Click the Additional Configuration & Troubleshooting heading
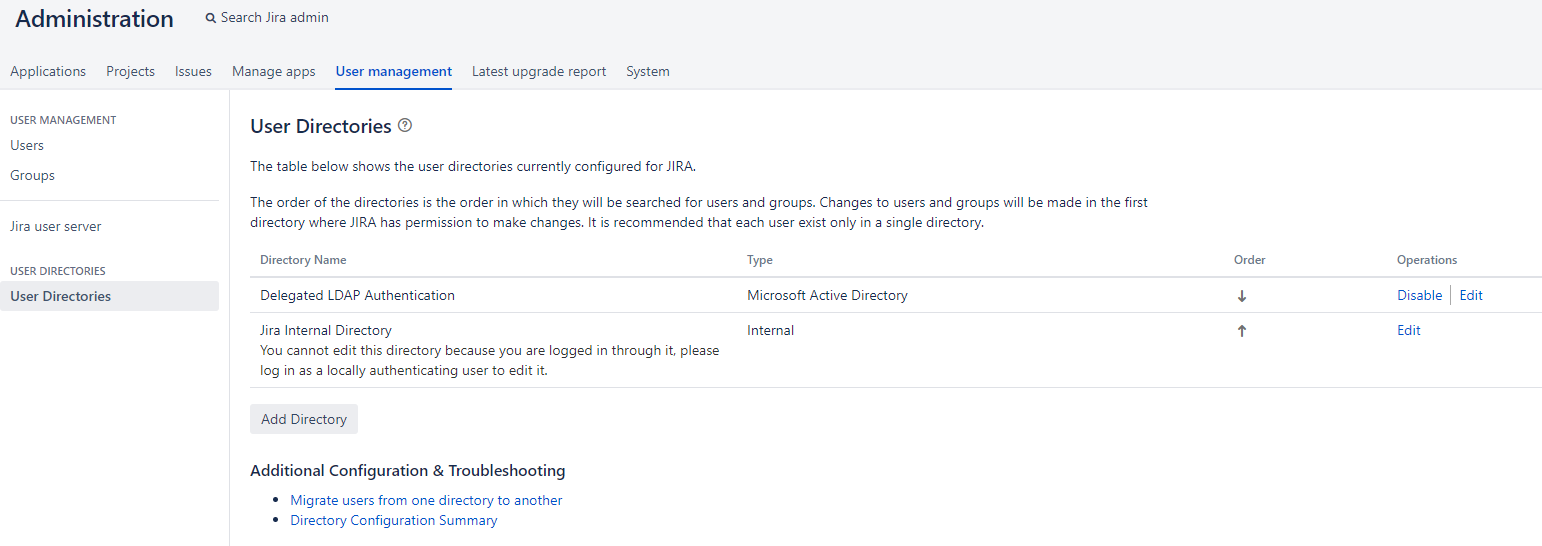The height and width of the screenshot is (546, 1542). [407, 470]
